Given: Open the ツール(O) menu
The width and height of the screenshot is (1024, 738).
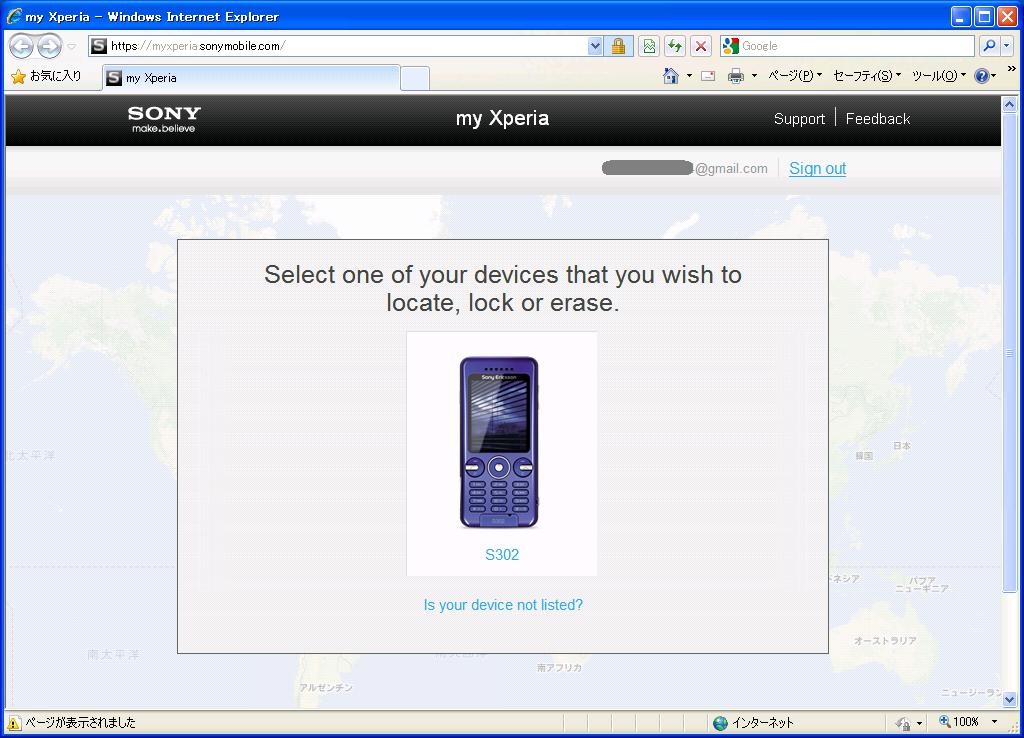Looking at the screenshot, I should click(939, 76).
